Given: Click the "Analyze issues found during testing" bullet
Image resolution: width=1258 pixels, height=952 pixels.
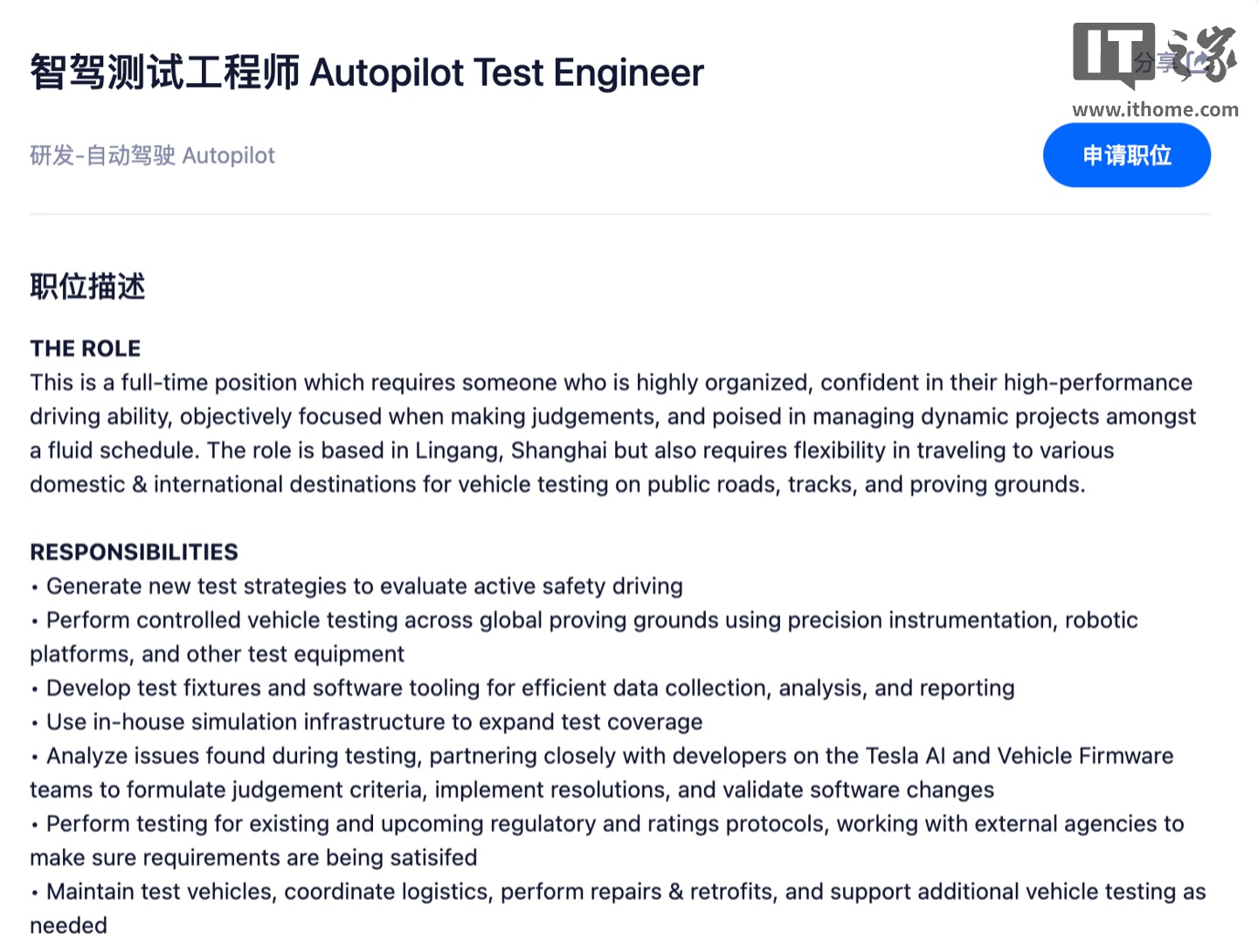Looking at the screenshot, I should (x=608, y=756).
